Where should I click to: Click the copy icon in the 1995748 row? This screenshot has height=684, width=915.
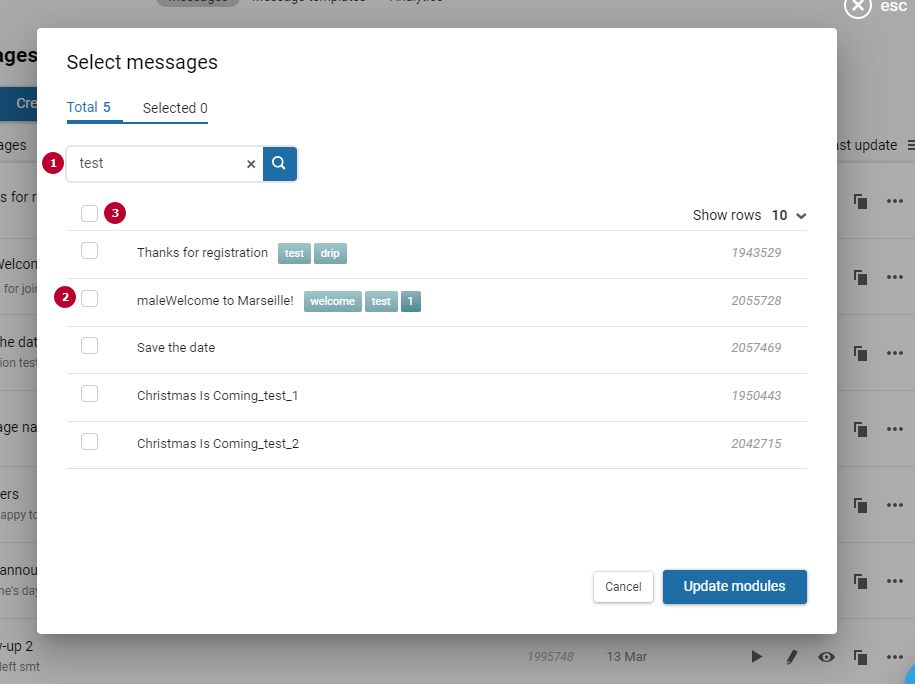860,657
